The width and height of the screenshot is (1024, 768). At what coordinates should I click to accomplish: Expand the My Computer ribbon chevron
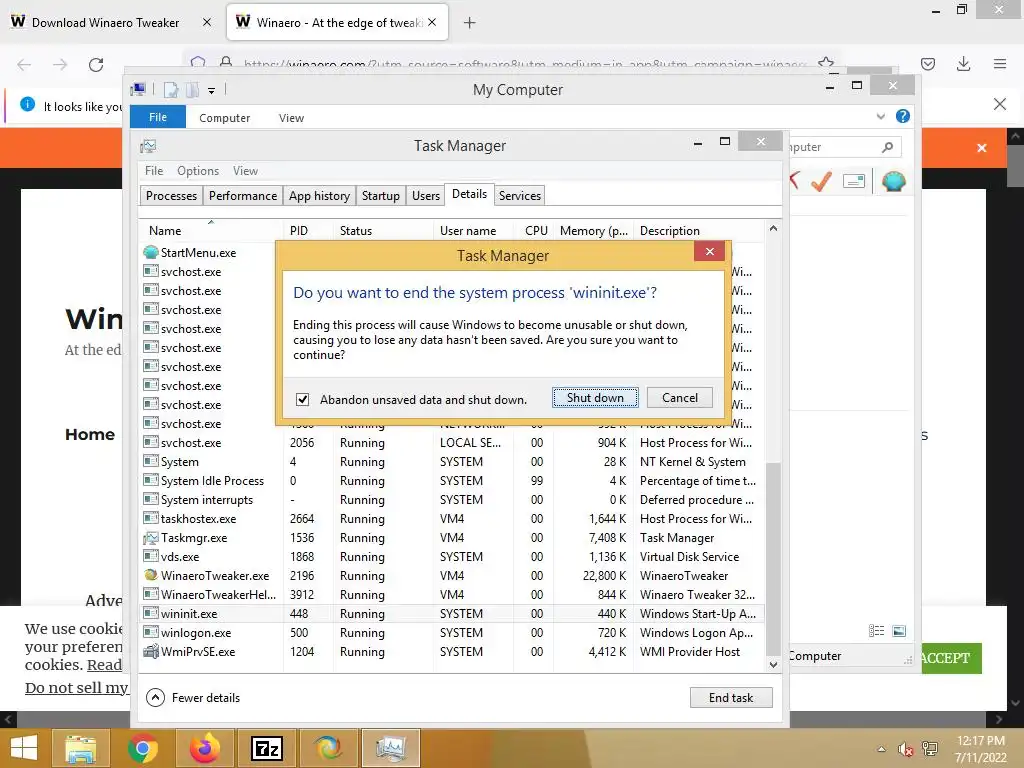(x=880, y=116)
